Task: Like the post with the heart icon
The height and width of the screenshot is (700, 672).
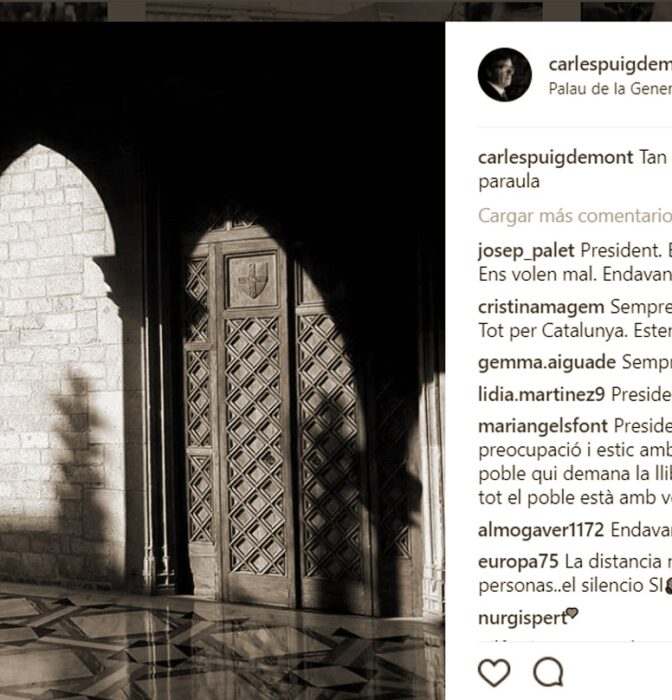Action: tap(494, 672)
